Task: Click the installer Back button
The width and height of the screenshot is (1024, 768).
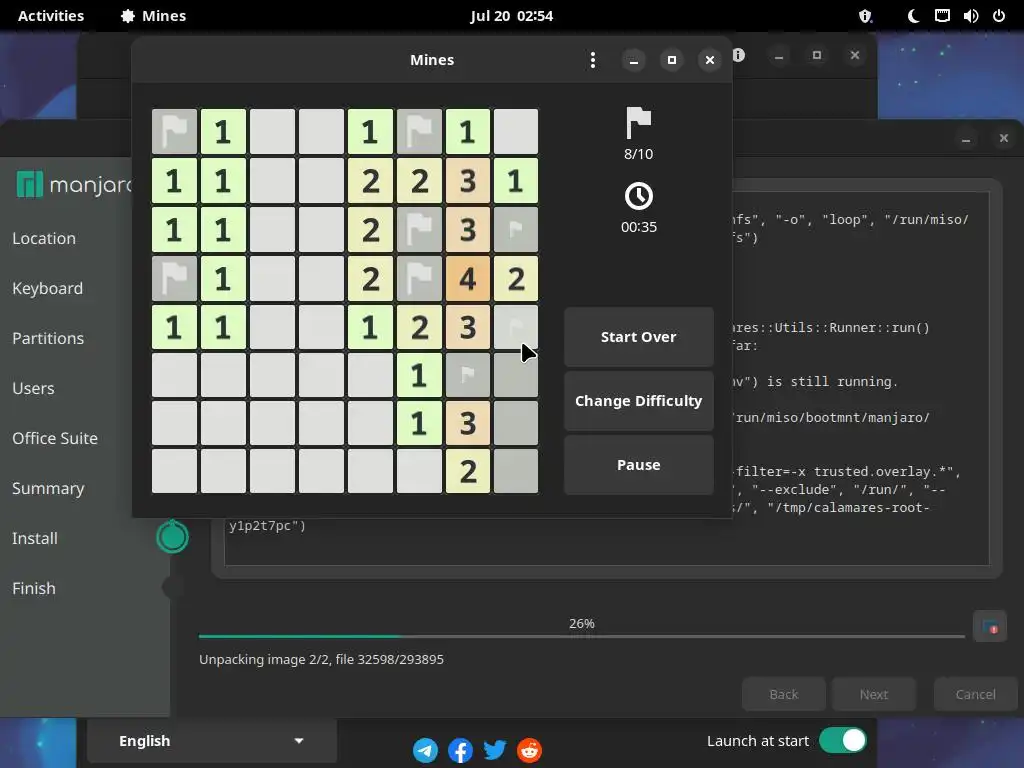Action: 784,694
